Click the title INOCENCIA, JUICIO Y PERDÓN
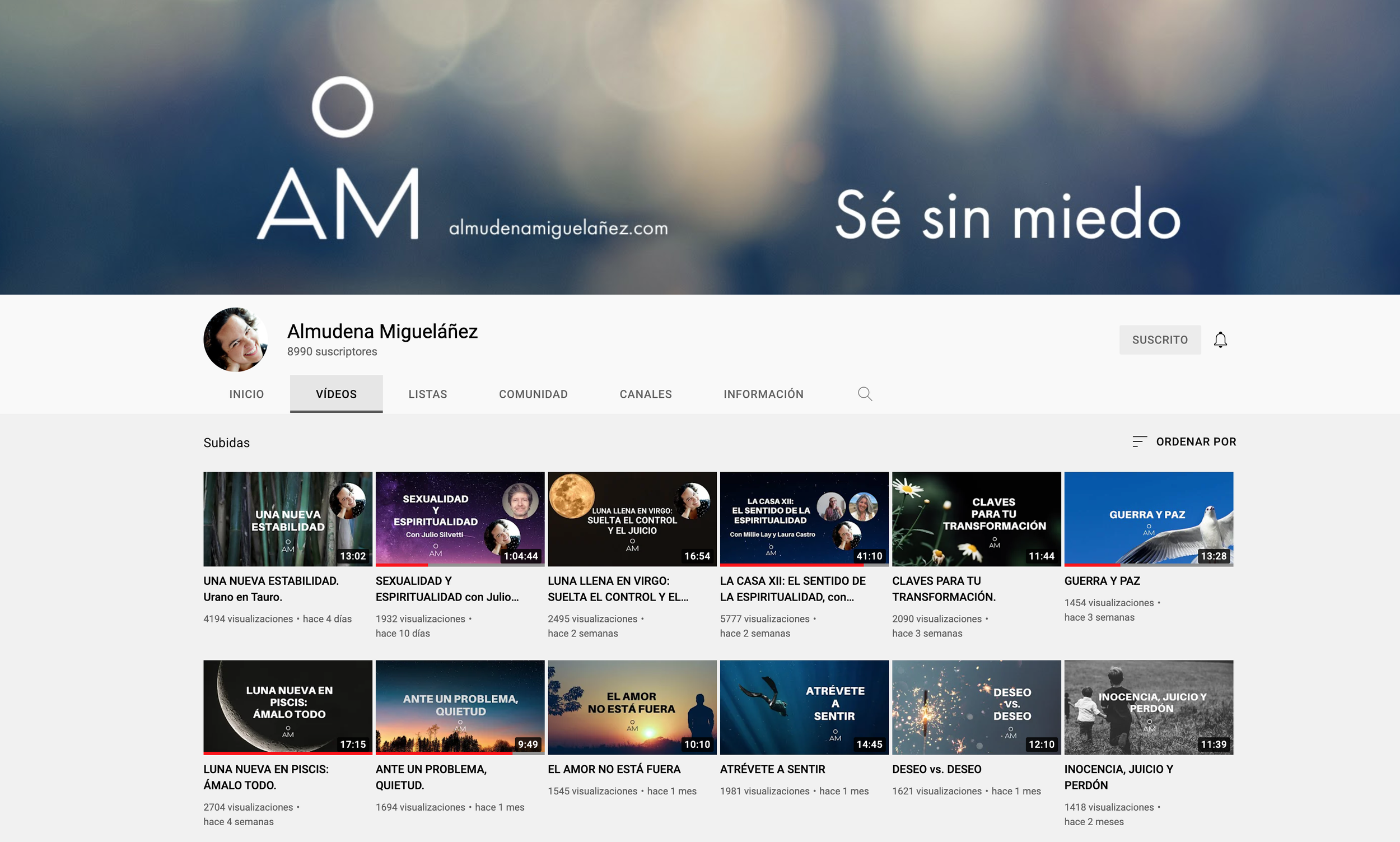 (1119, 778)
